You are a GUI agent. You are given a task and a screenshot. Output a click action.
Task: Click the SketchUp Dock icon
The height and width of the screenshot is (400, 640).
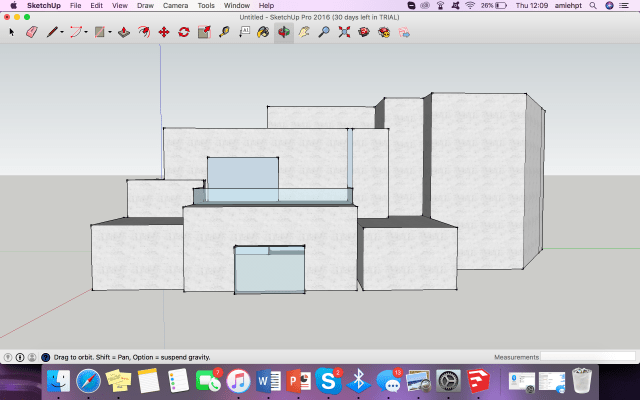coord(478,381)
